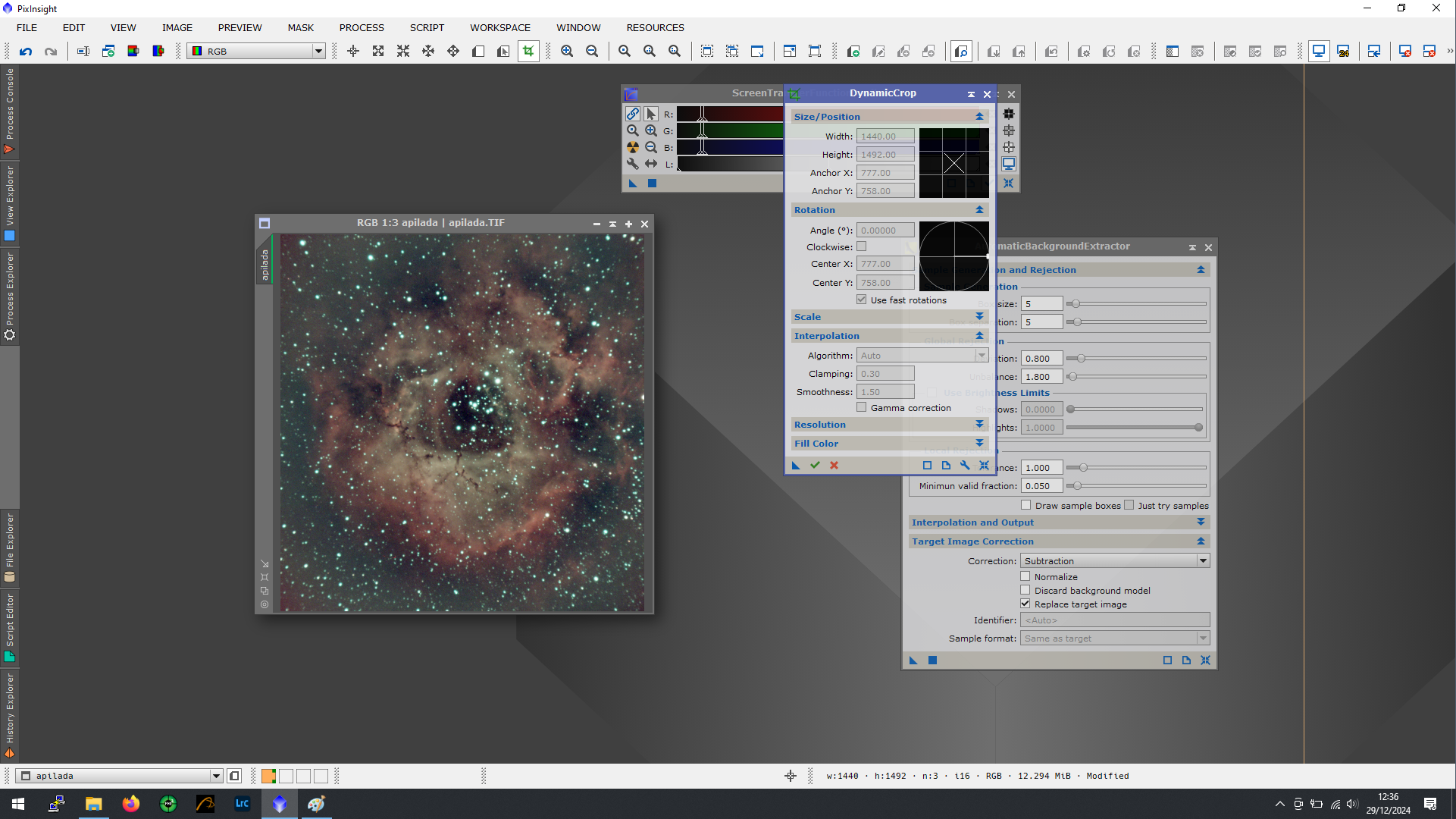Open the Process Console side panel
The image size is (1456, 819).
[10, 111]
